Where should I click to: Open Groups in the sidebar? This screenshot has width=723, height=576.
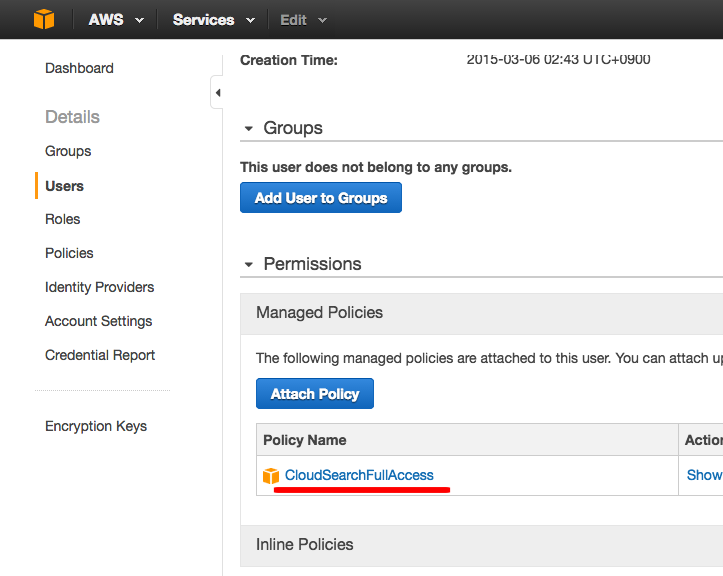(68, 151)
